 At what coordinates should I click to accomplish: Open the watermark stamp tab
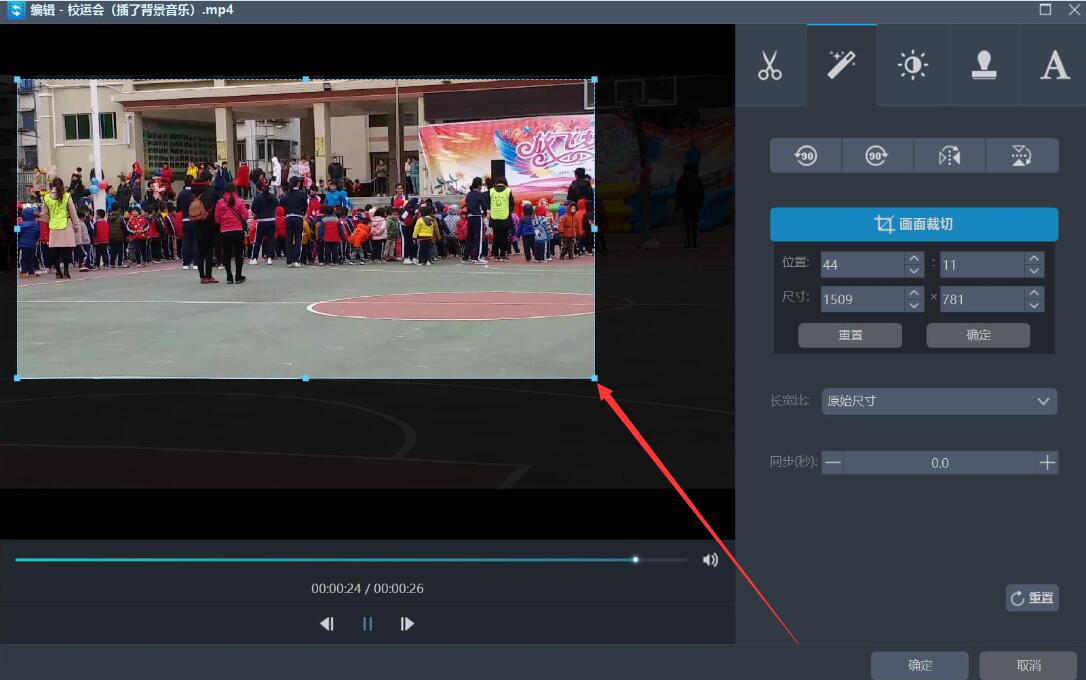pos(984,66)
